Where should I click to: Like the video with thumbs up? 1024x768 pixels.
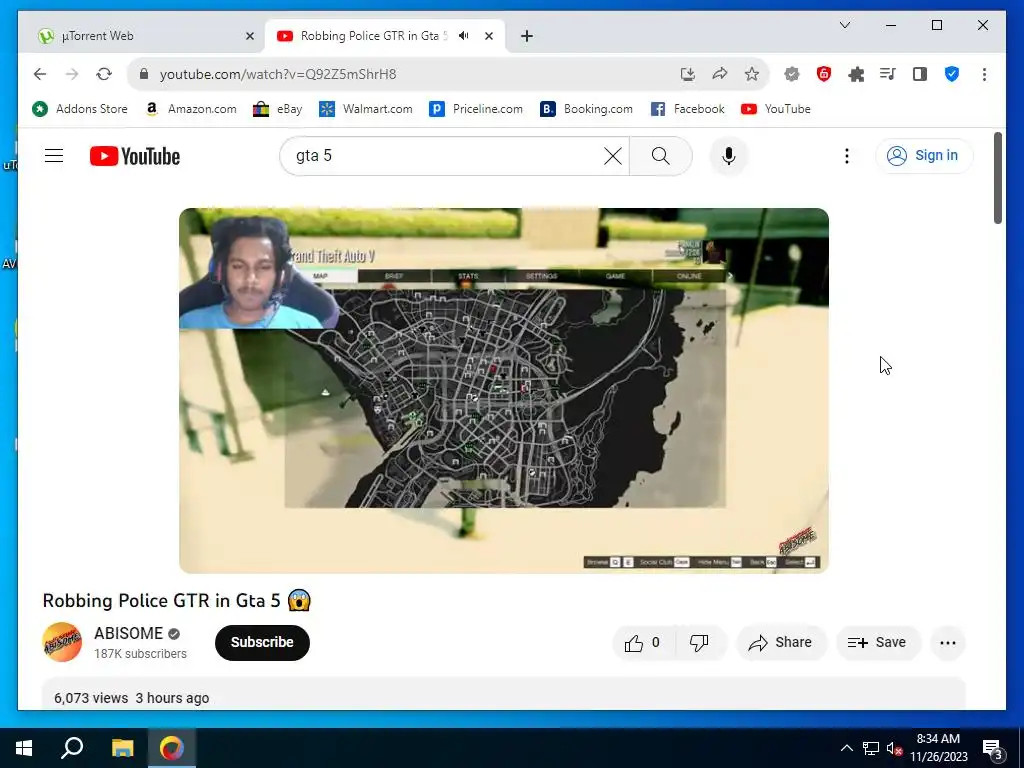643,643
